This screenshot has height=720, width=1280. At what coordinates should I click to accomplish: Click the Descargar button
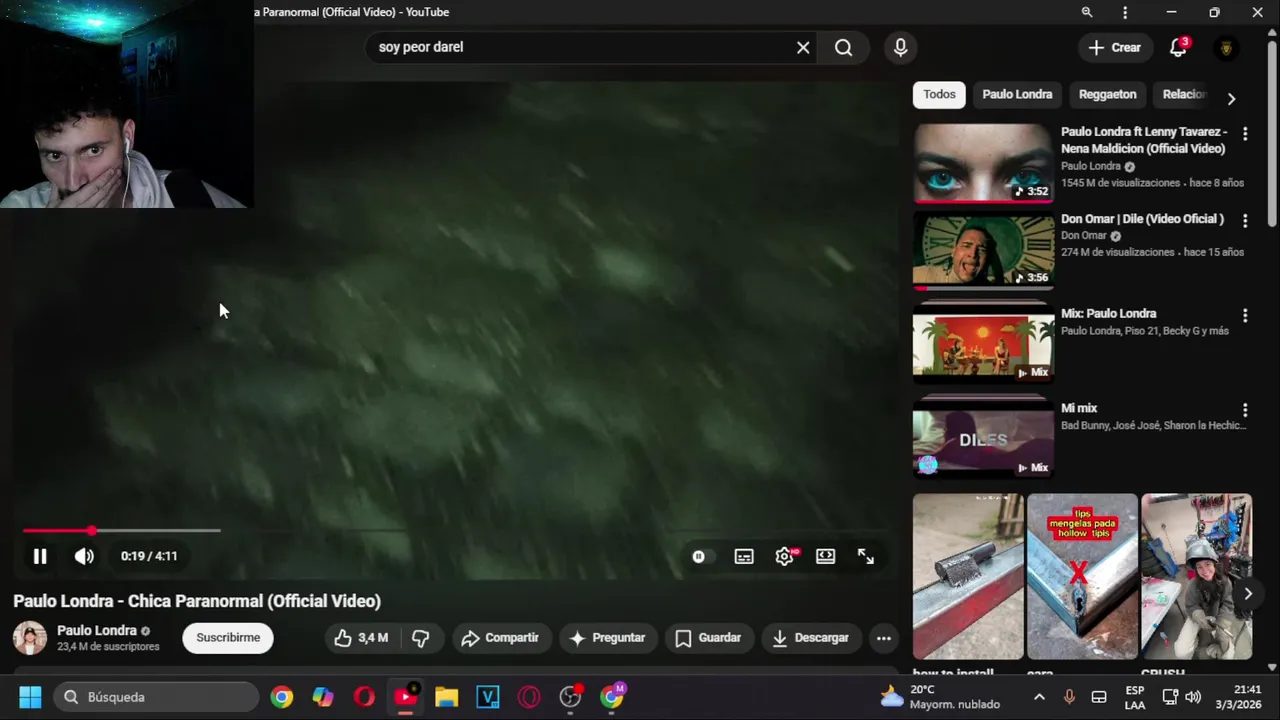(x=810, y=638)
